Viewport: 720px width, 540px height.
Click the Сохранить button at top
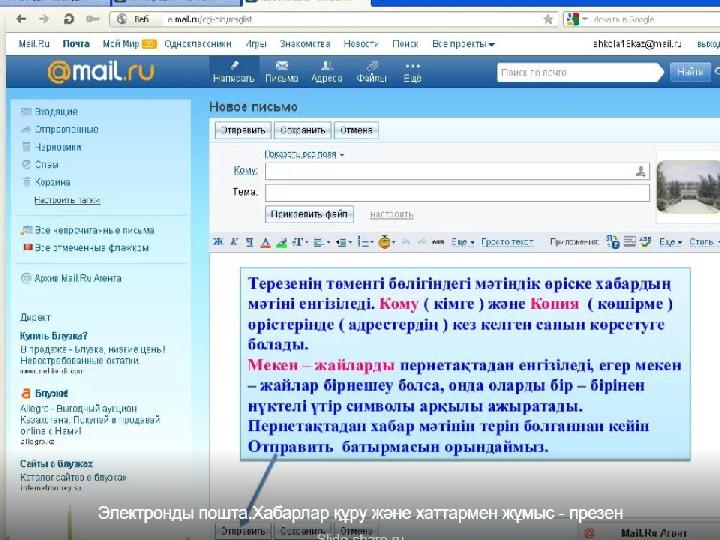(303, 130)
